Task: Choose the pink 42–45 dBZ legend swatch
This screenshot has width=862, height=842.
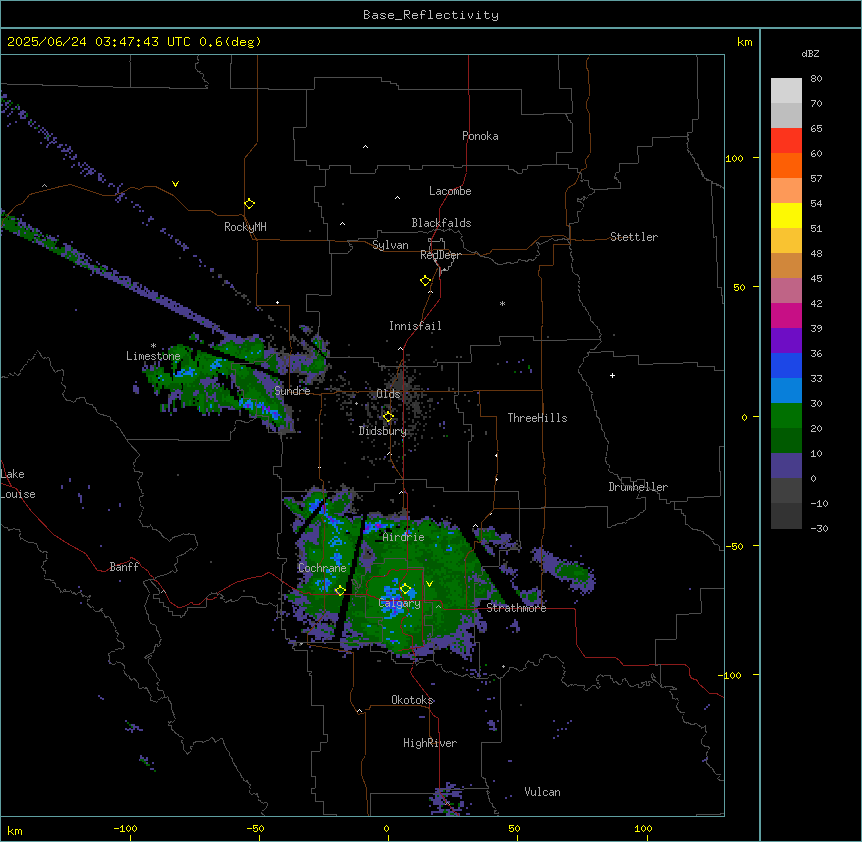Action: tap(786, 291)
